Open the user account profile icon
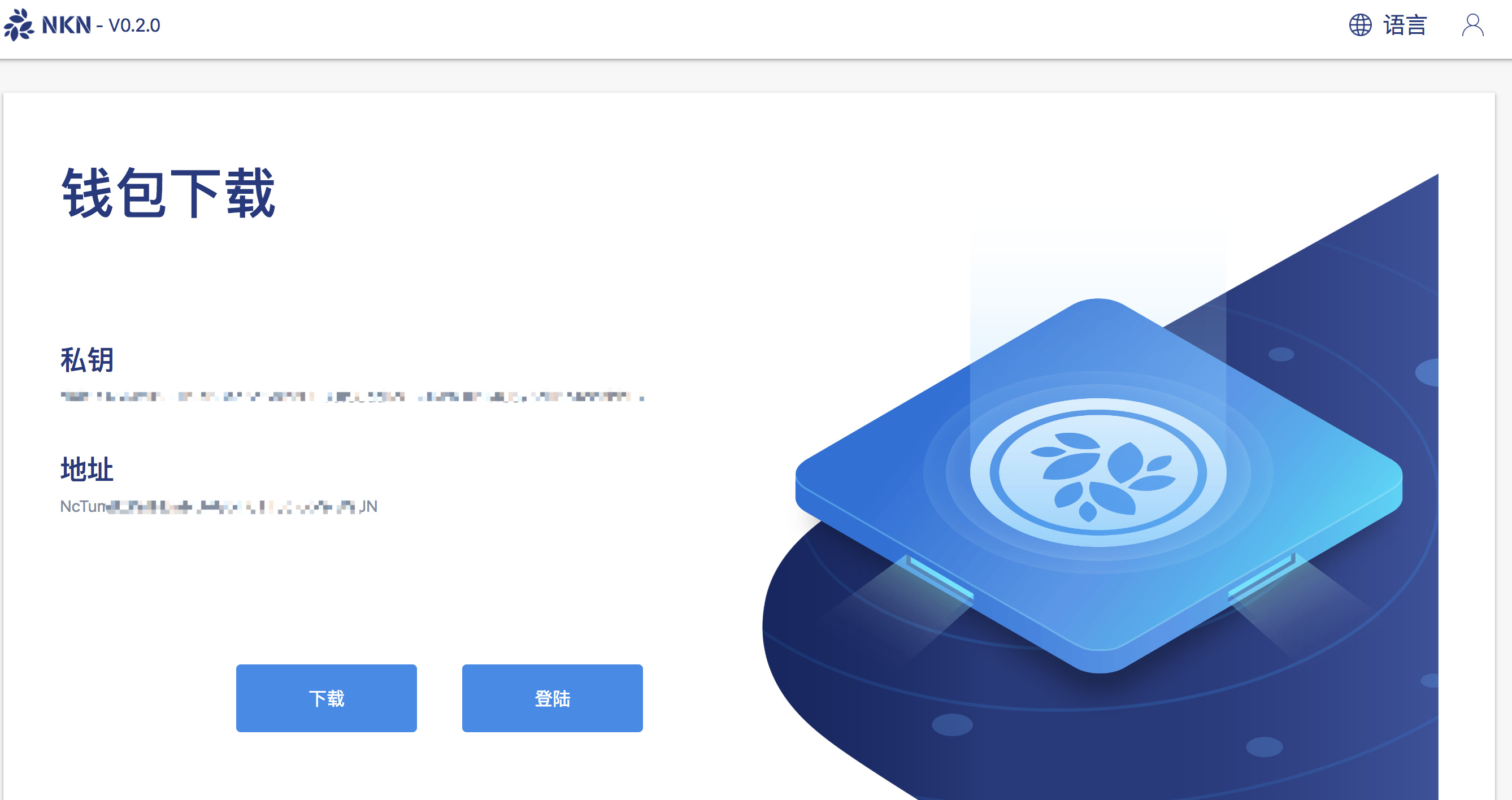1512x800 pixels. pyautogui.click(x=1472, y=25)
